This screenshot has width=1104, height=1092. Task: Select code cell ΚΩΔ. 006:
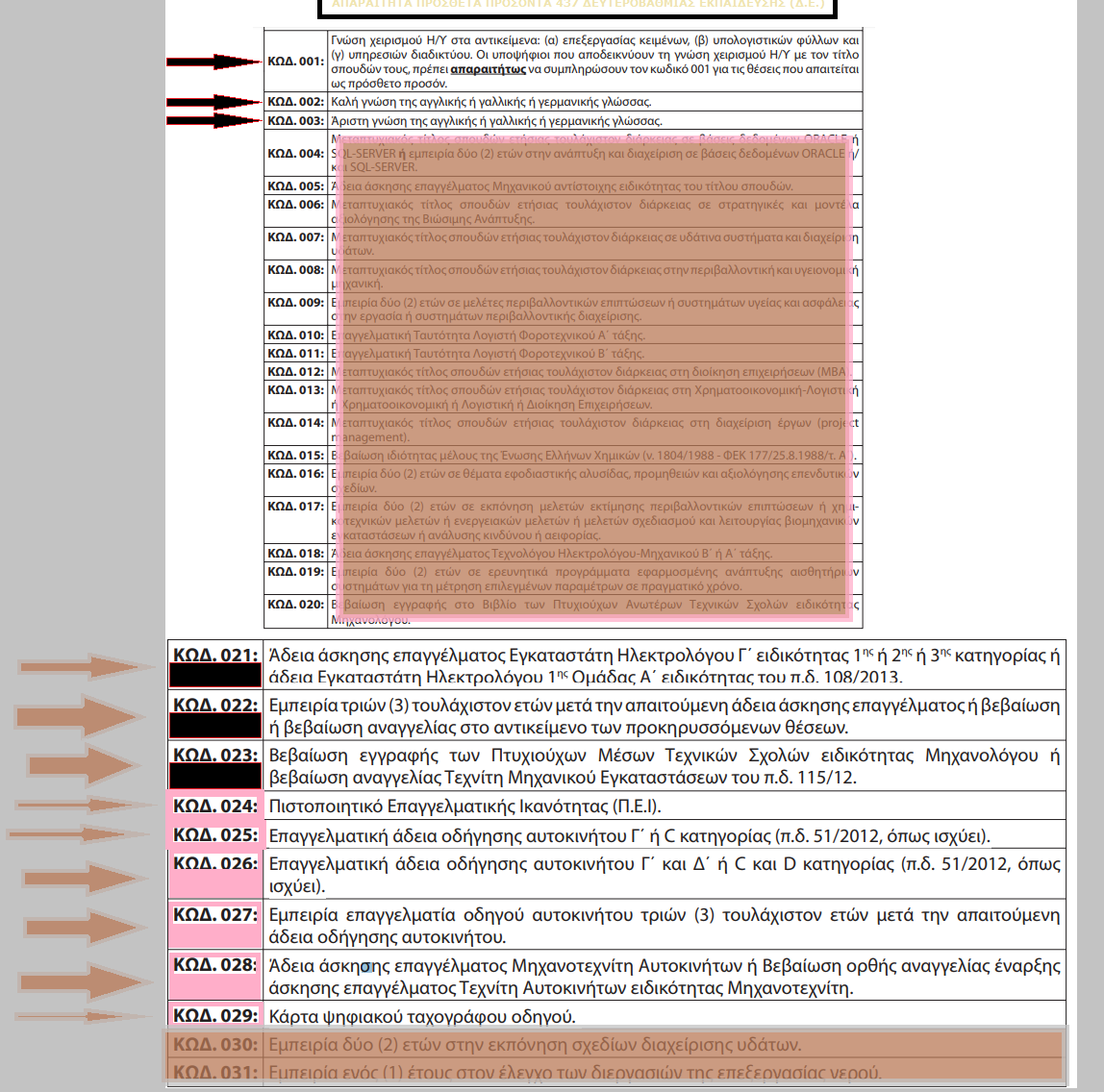coord(296,211)
